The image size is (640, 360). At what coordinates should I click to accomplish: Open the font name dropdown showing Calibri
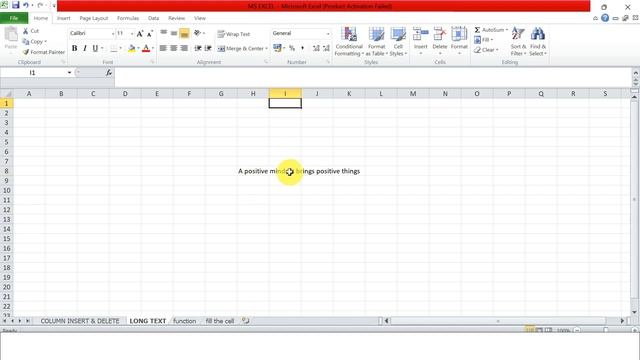(x=113, y=33)
